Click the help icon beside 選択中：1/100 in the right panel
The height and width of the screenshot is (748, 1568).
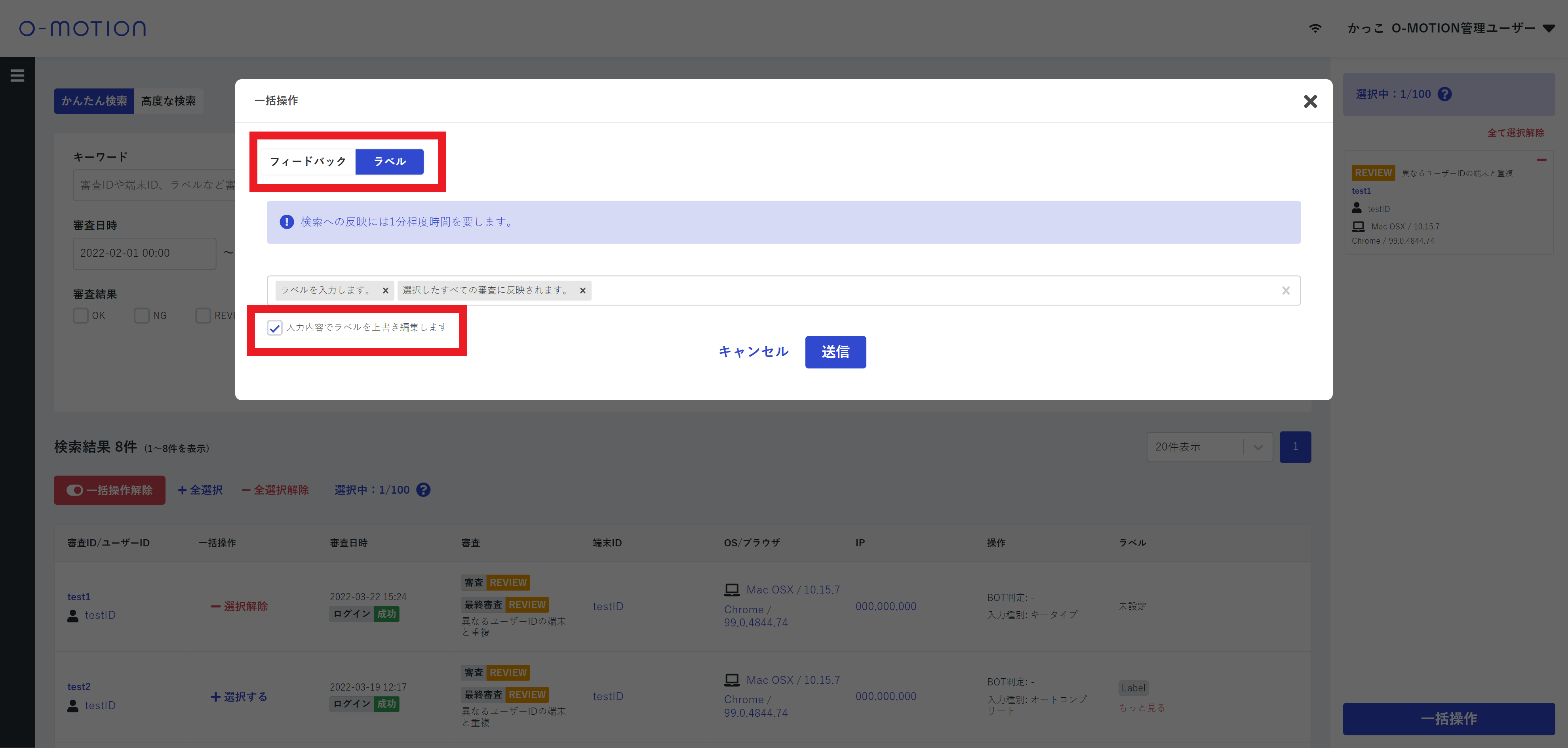(x=1444, y=94)
